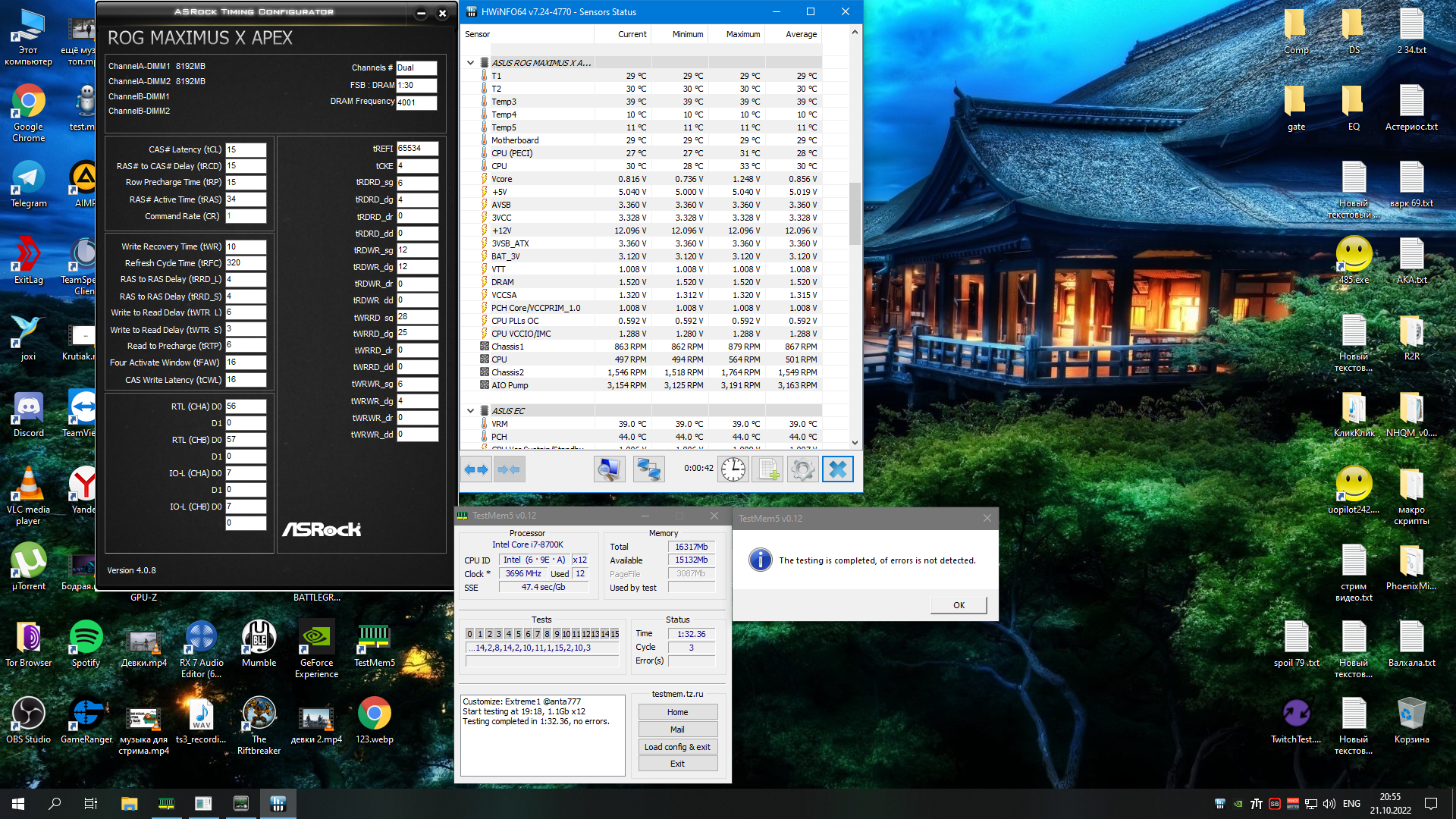Collapse the ASUS EC sensor group

pyautogui.click(x=470, y=411)
